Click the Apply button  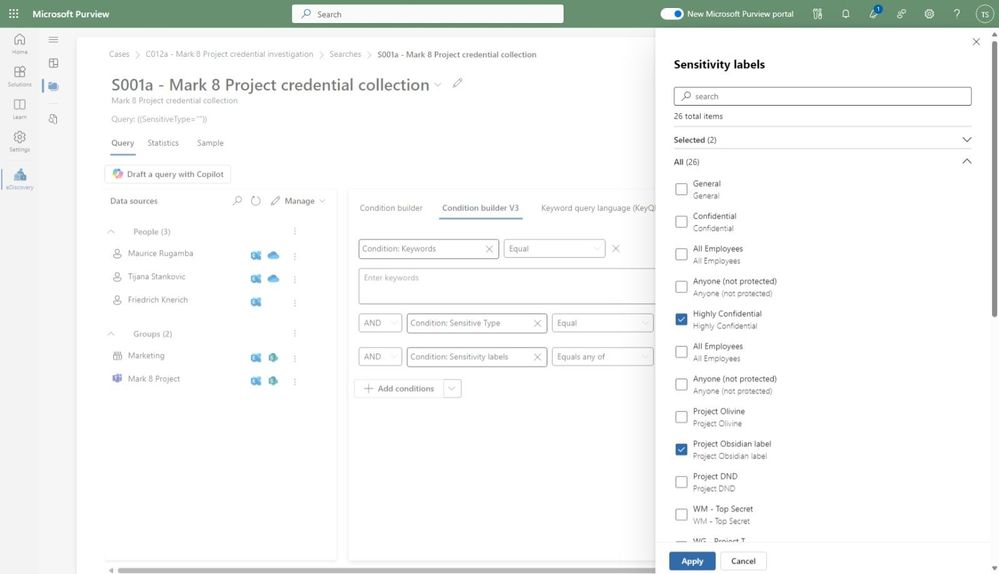click(692, 561)
